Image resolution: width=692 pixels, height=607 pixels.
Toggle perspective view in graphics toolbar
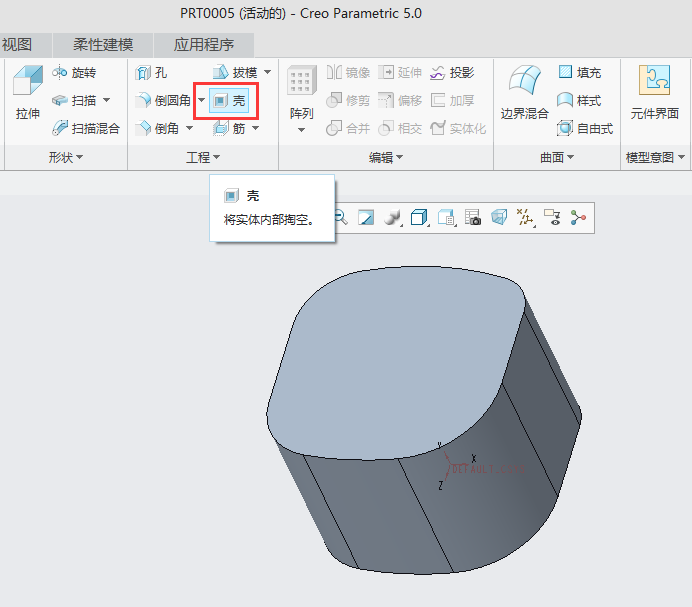499,218
